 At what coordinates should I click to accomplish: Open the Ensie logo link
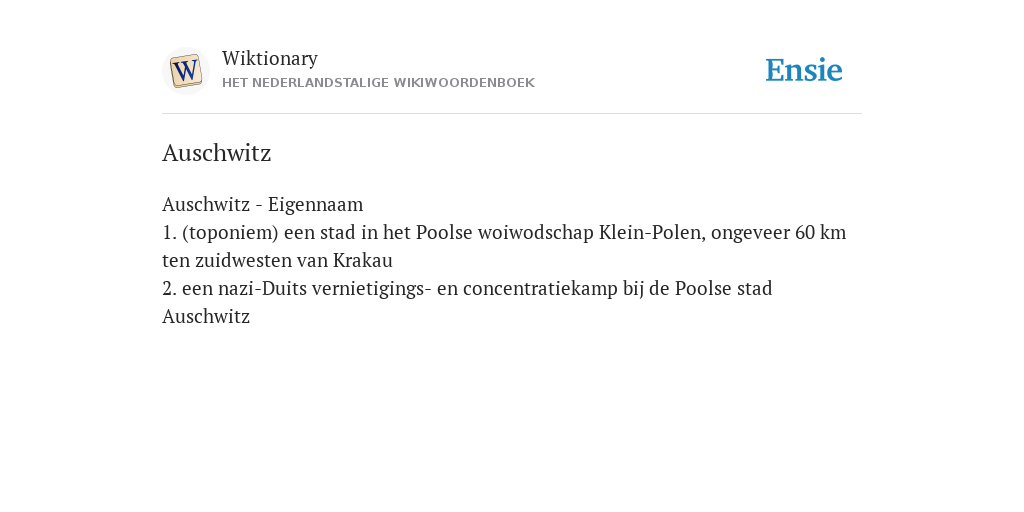[x=803, y=70]
